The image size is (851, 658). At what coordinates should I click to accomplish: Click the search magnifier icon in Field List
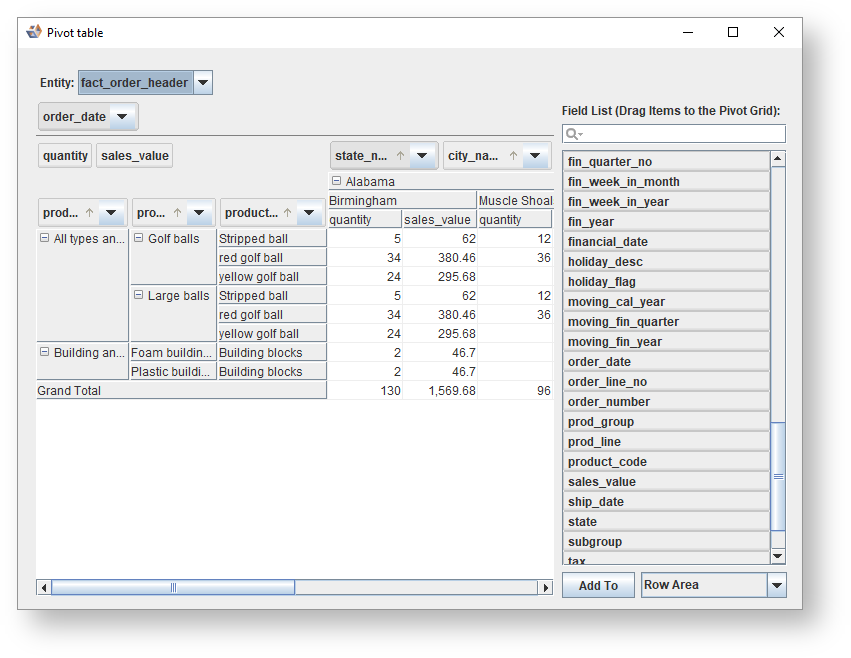(573, 134)
